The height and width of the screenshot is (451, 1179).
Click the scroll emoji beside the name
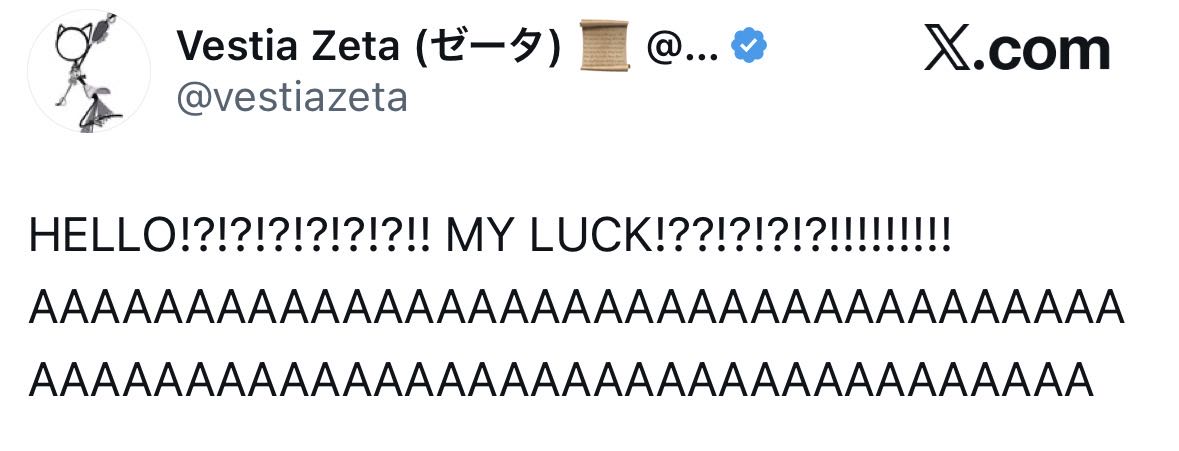tap(605, 46)
